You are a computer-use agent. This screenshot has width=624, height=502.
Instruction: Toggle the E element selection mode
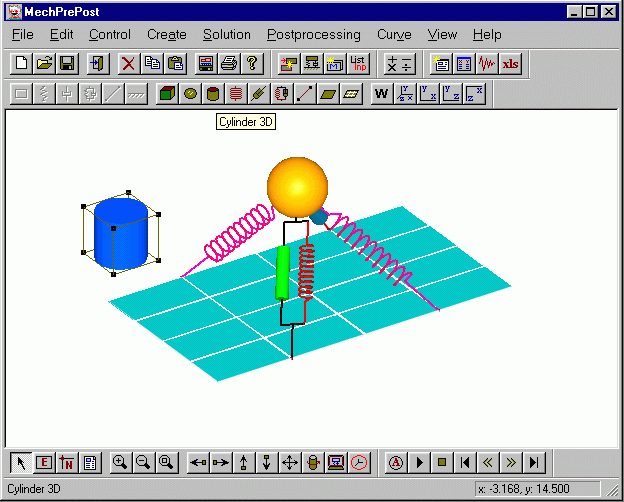click(x=44, y=462)
